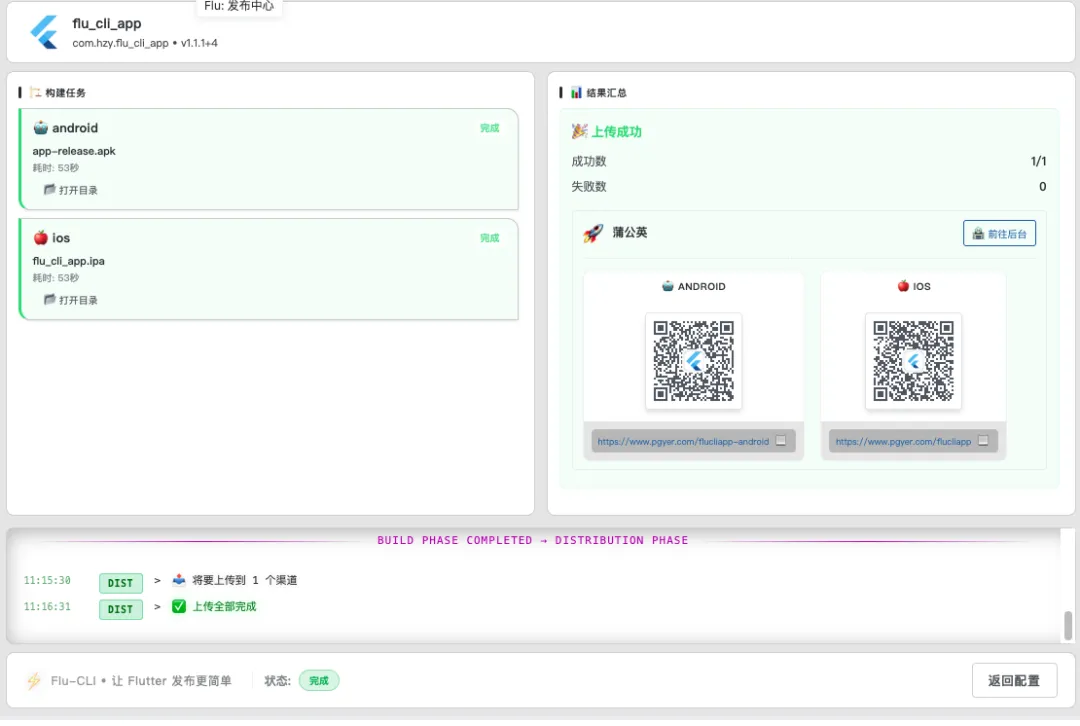The height and width of the screenshot is (726, 1080).
Task: Click the android robot icon in build tasks
Action: tap(41, 127)
